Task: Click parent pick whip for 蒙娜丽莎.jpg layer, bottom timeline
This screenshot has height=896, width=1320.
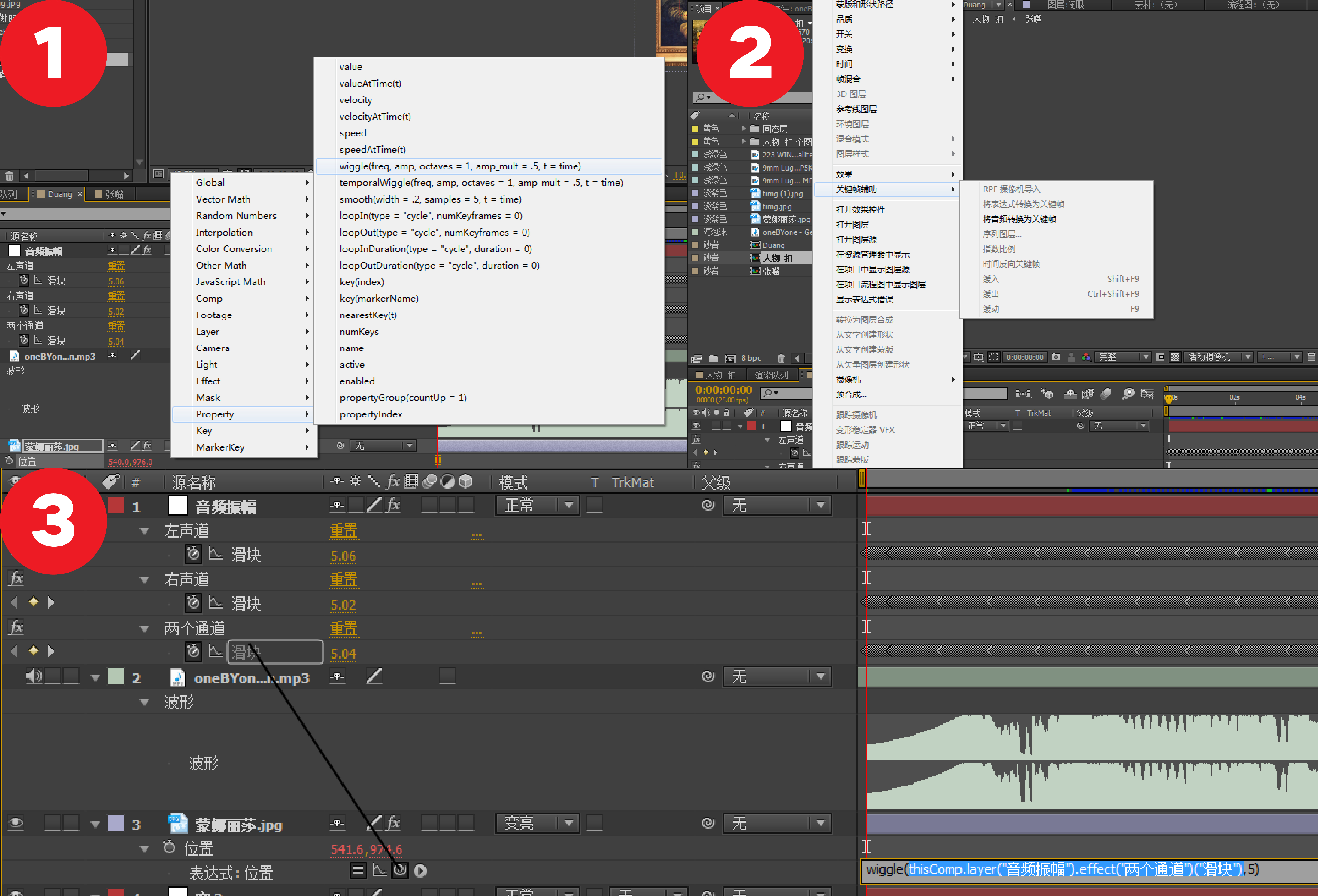Action: [x=708, y=823]
